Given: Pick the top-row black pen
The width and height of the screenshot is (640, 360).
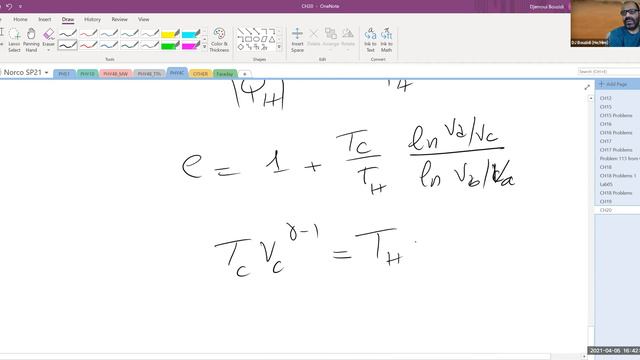Looking at the screenshot, I should click(67, 33).
